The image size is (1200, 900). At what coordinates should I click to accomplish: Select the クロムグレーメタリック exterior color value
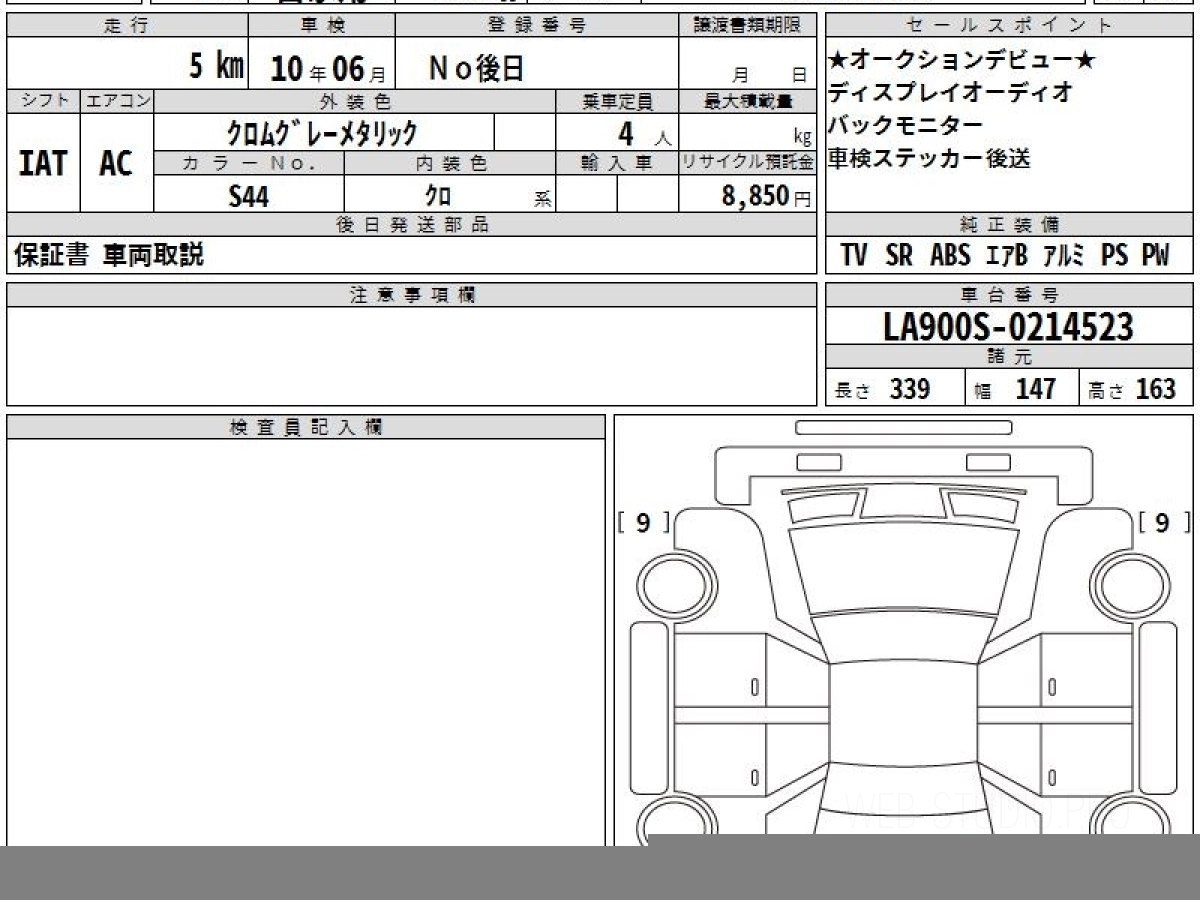pyautogui.click(x=323, y=132)
